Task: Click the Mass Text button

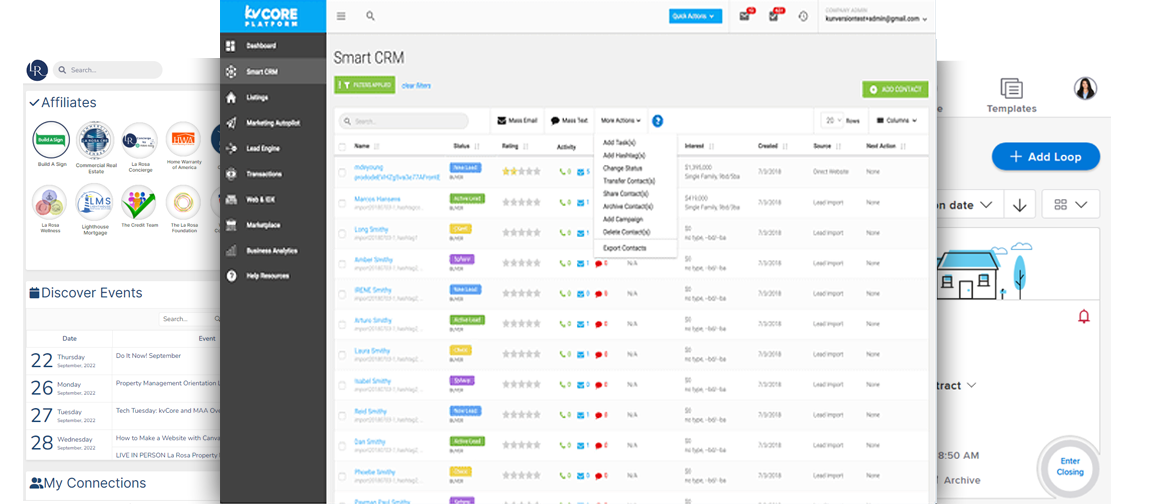Action: 570,120
